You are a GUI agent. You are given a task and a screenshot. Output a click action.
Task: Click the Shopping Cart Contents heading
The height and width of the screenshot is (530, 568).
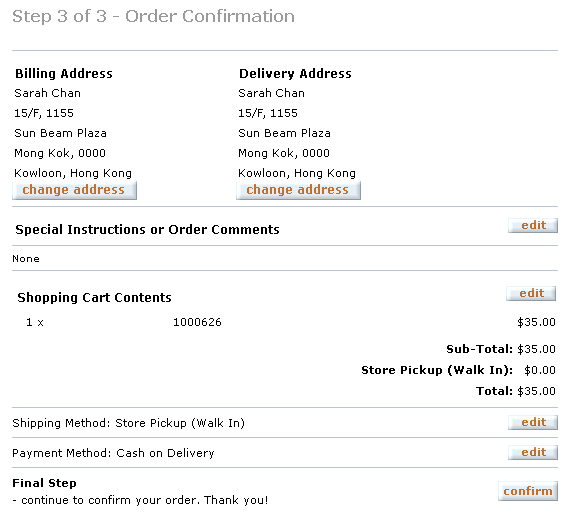point(94,297)
